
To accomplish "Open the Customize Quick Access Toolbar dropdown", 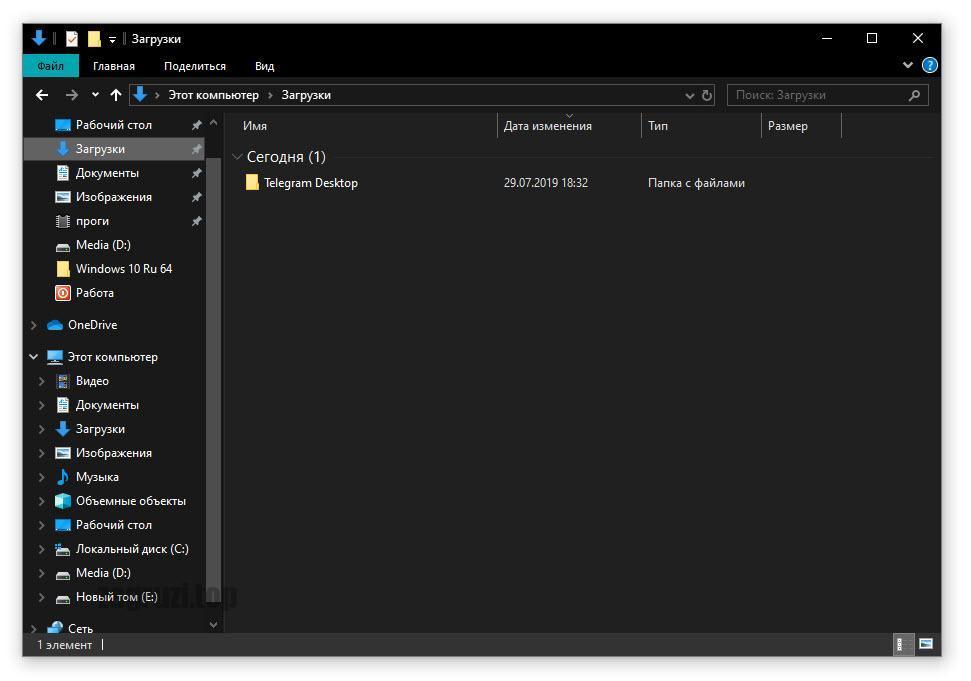I will coord(112,40).
